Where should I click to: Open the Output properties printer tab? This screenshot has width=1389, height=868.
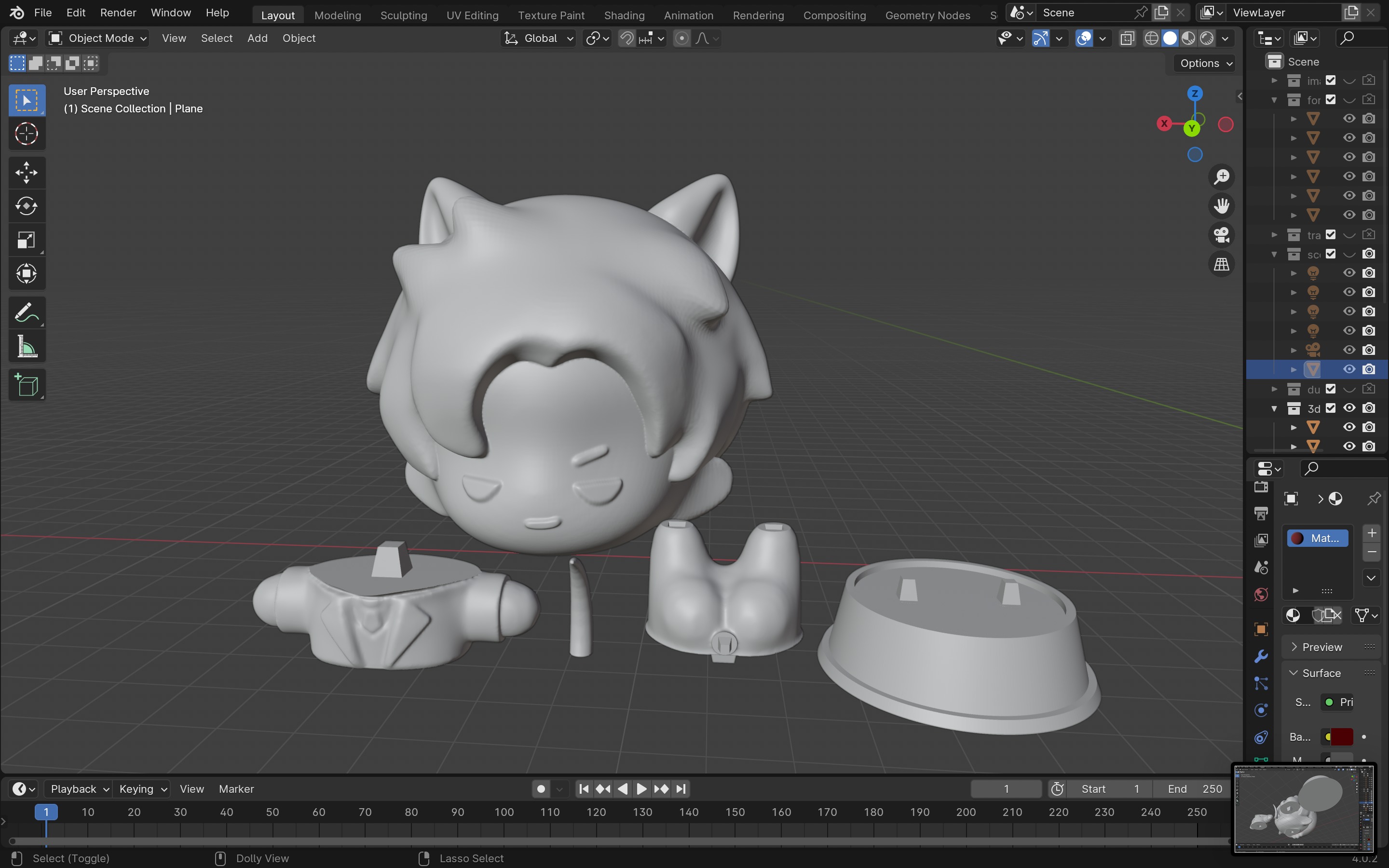[x=1261, y=513]
